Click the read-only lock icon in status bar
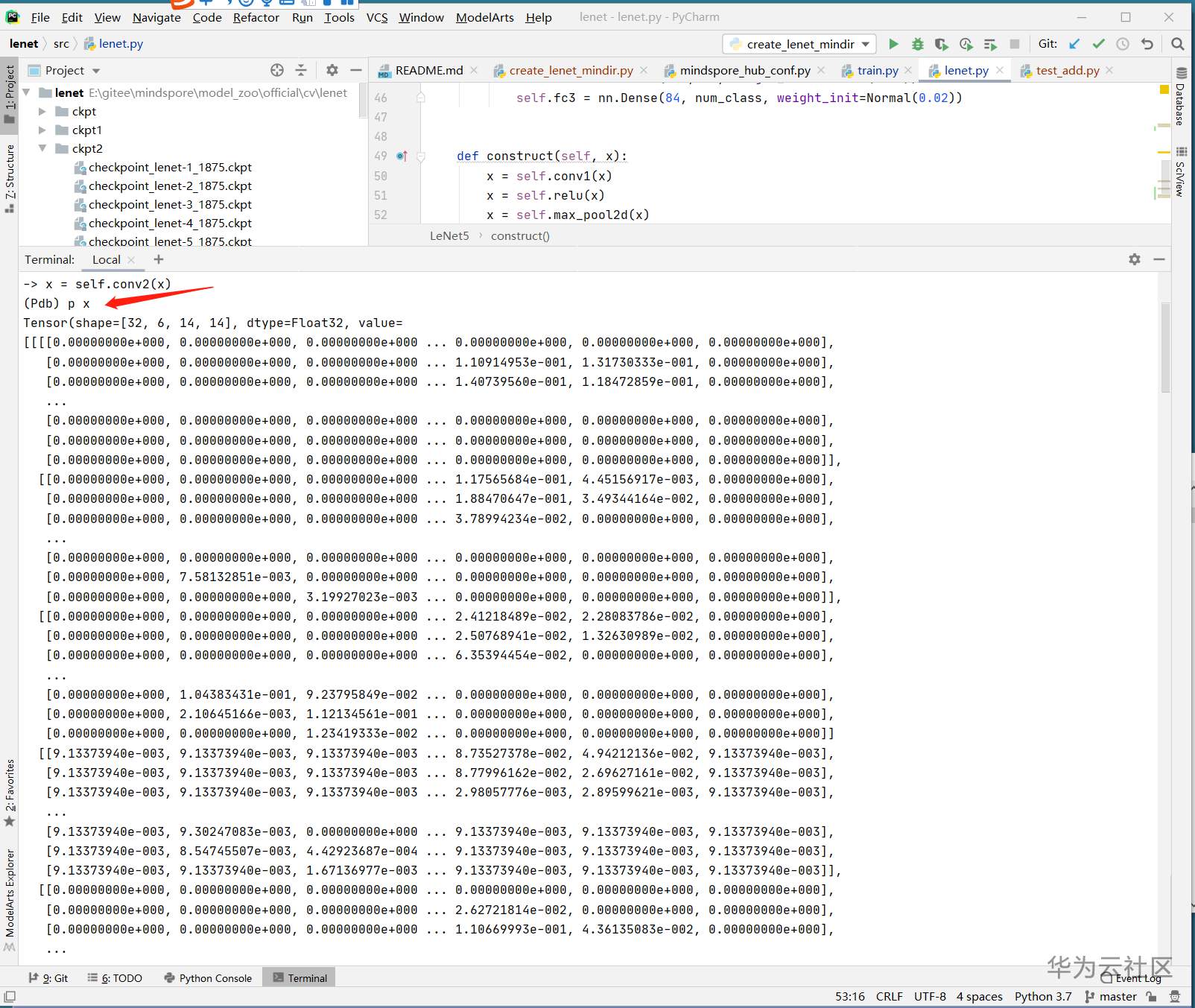Viewport: 1195px width, 1008px height. [x=1152, y=997]
